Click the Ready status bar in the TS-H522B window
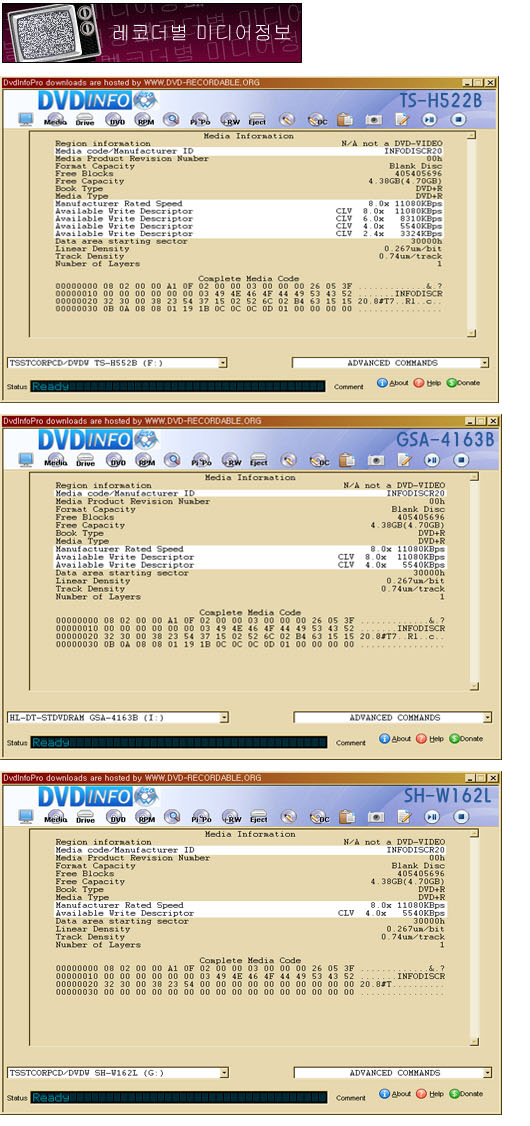The height and width of the screenshot is (1126, 530). tap(177, 386)
